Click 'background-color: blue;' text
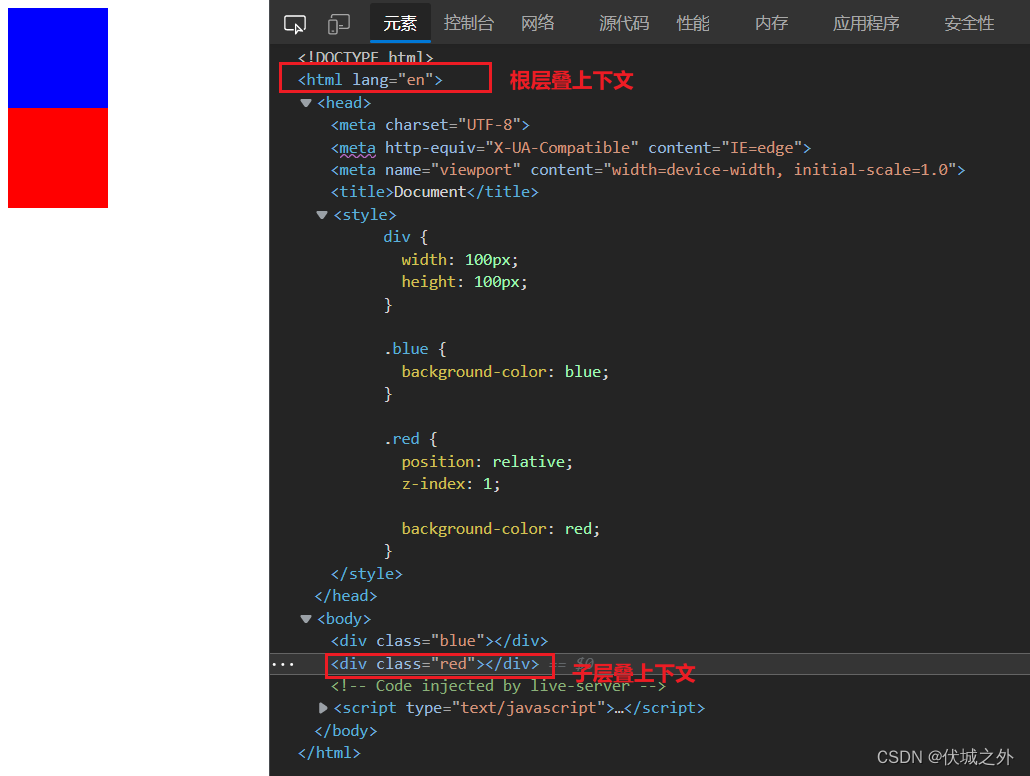1030x776 pixels. click(x=505, y=372)
